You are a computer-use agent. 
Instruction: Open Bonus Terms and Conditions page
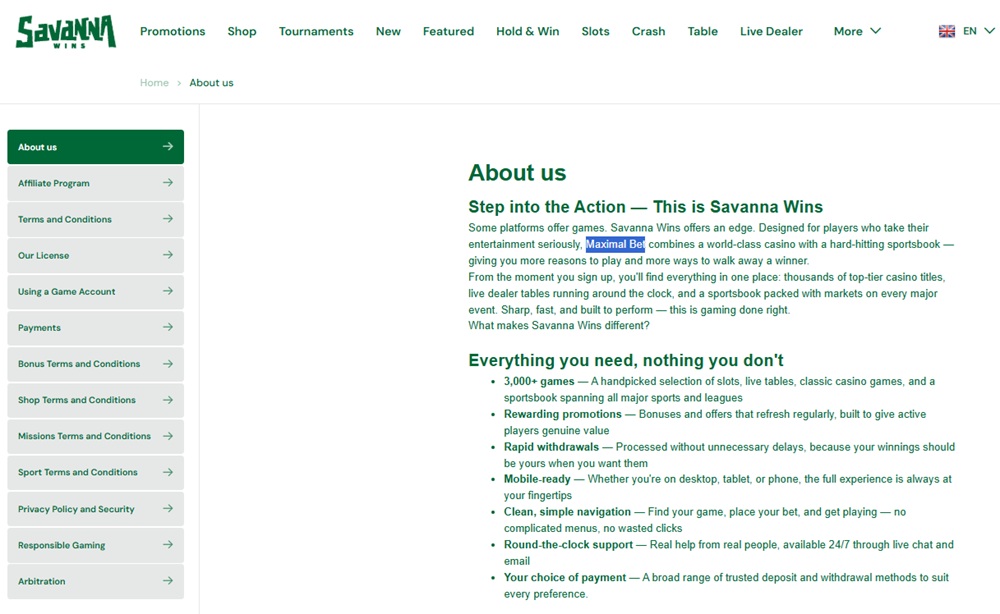(x=96, y=363)
